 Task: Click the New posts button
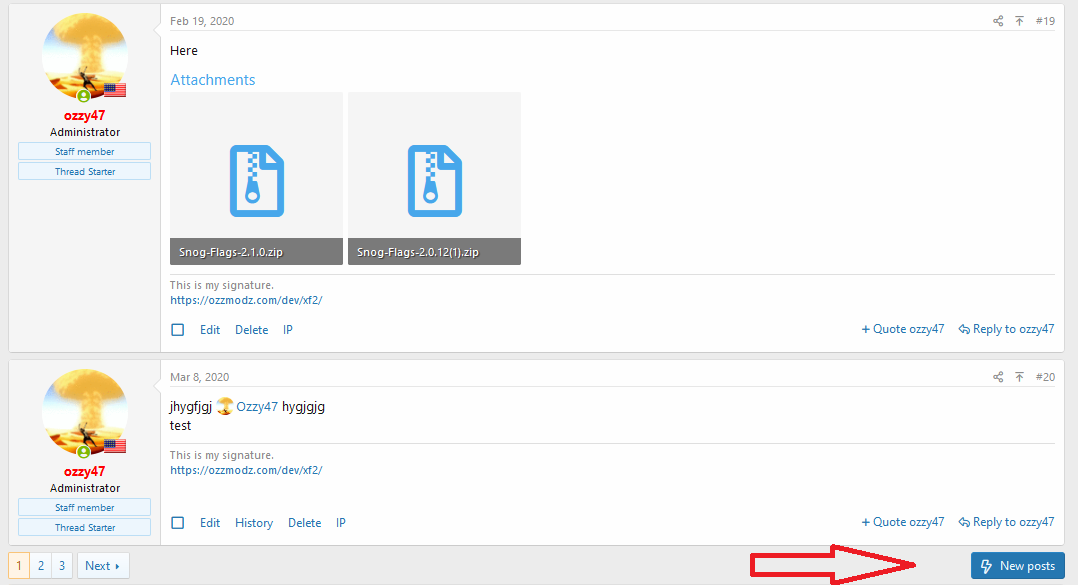[x=1017, y=566]
